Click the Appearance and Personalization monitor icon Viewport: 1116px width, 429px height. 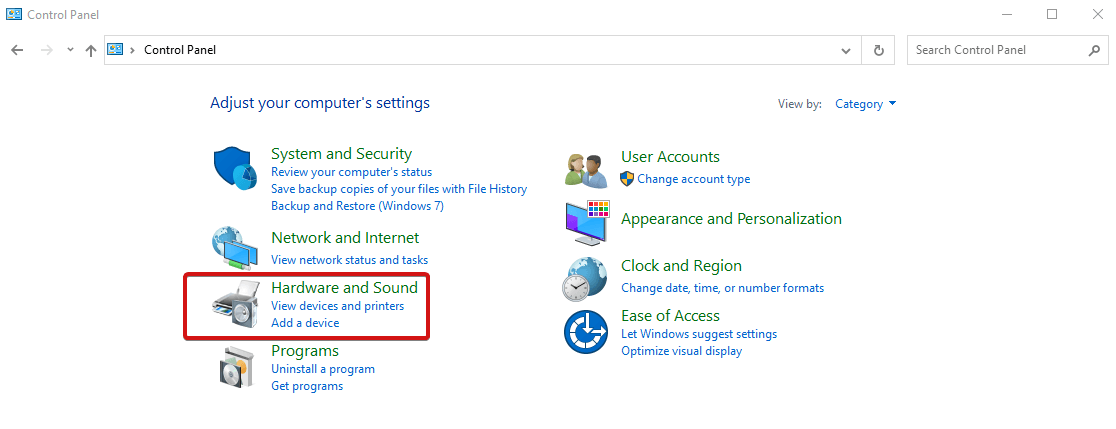[586, 223]
